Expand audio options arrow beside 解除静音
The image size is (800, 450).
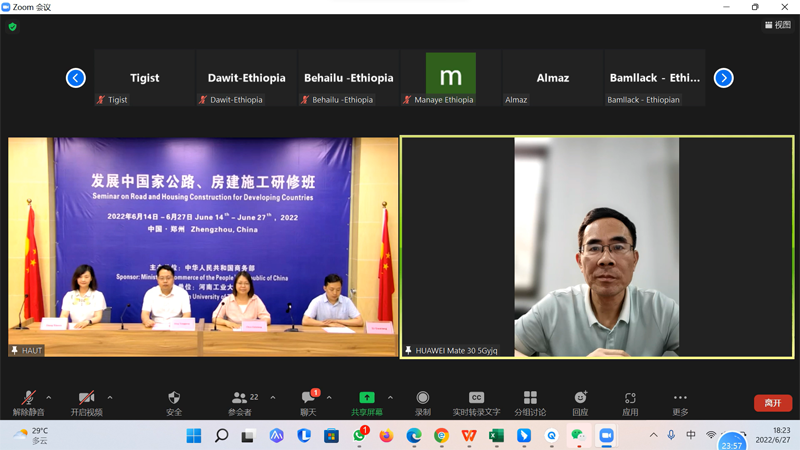[49, 397]
